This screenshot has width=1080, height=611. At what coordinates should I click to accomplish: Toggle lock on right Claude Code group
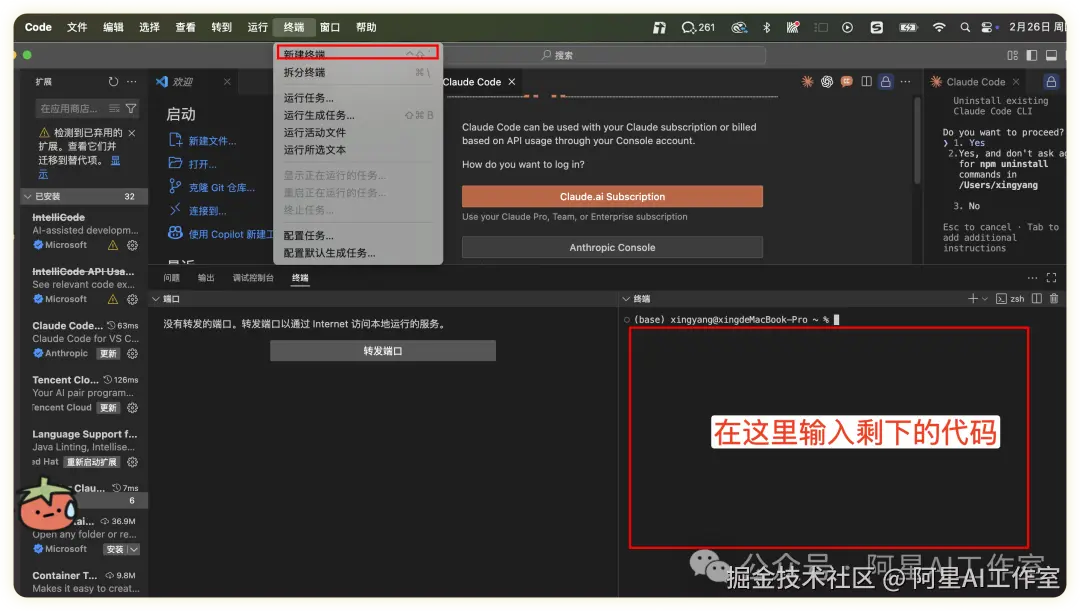(x=1051, y=81)
